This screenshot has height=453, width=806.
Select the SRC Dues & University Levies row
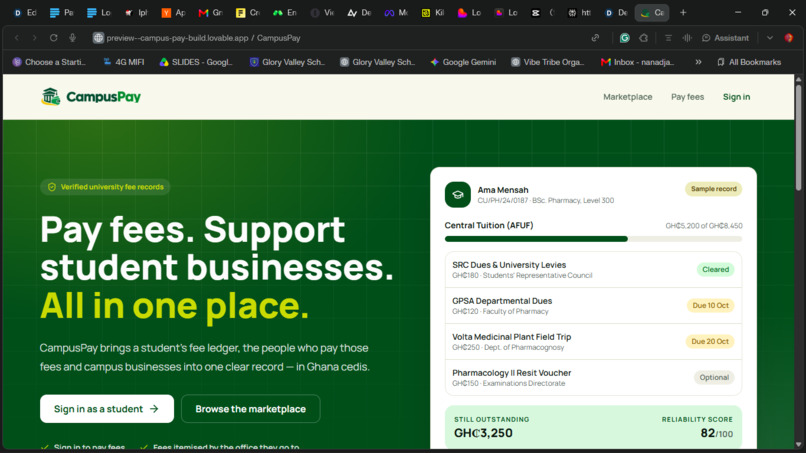click(593, 269)
